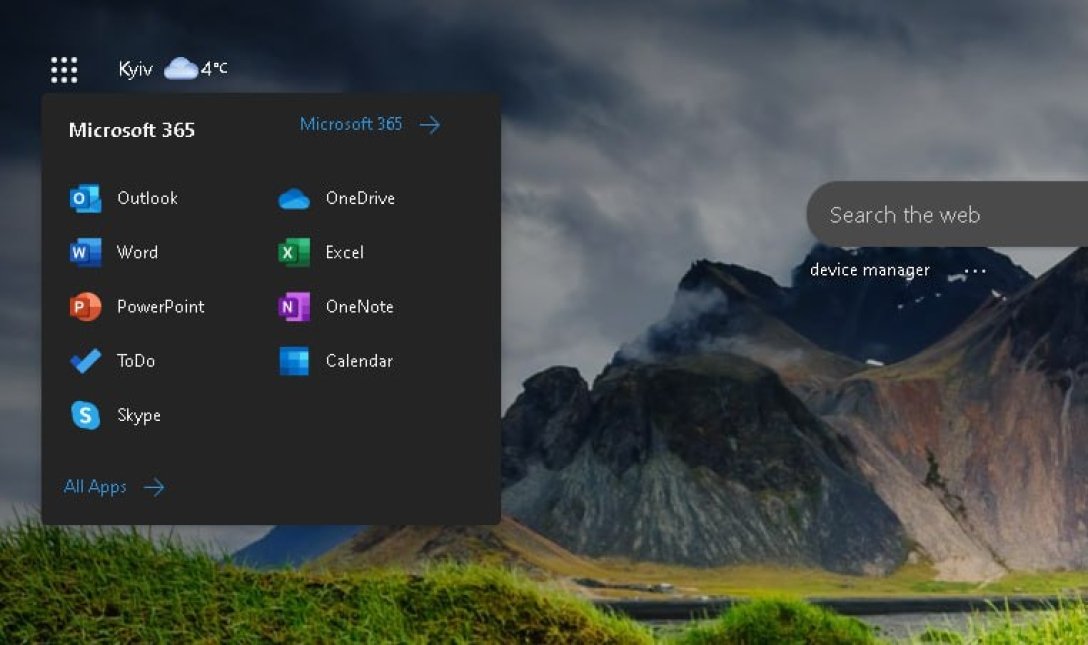Click the ToDo checkmark icon
This screenshot has width=1088, height=645.
(85, 361)
